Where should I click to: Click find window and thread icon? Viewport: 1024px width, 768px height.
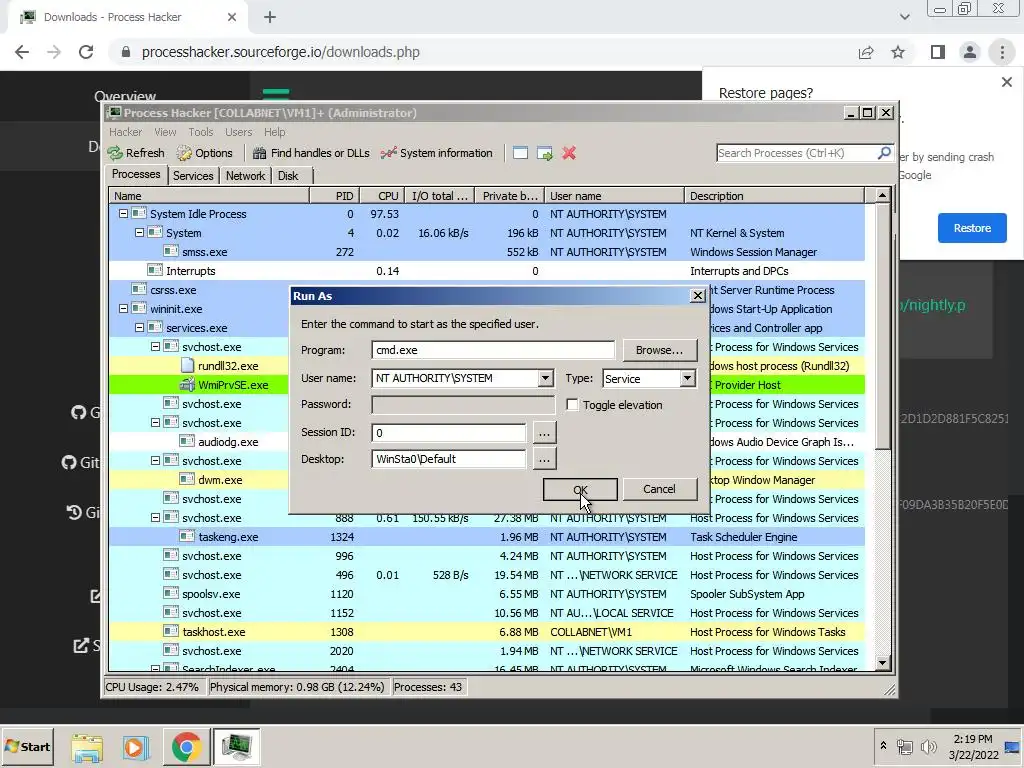click(545, 153)
